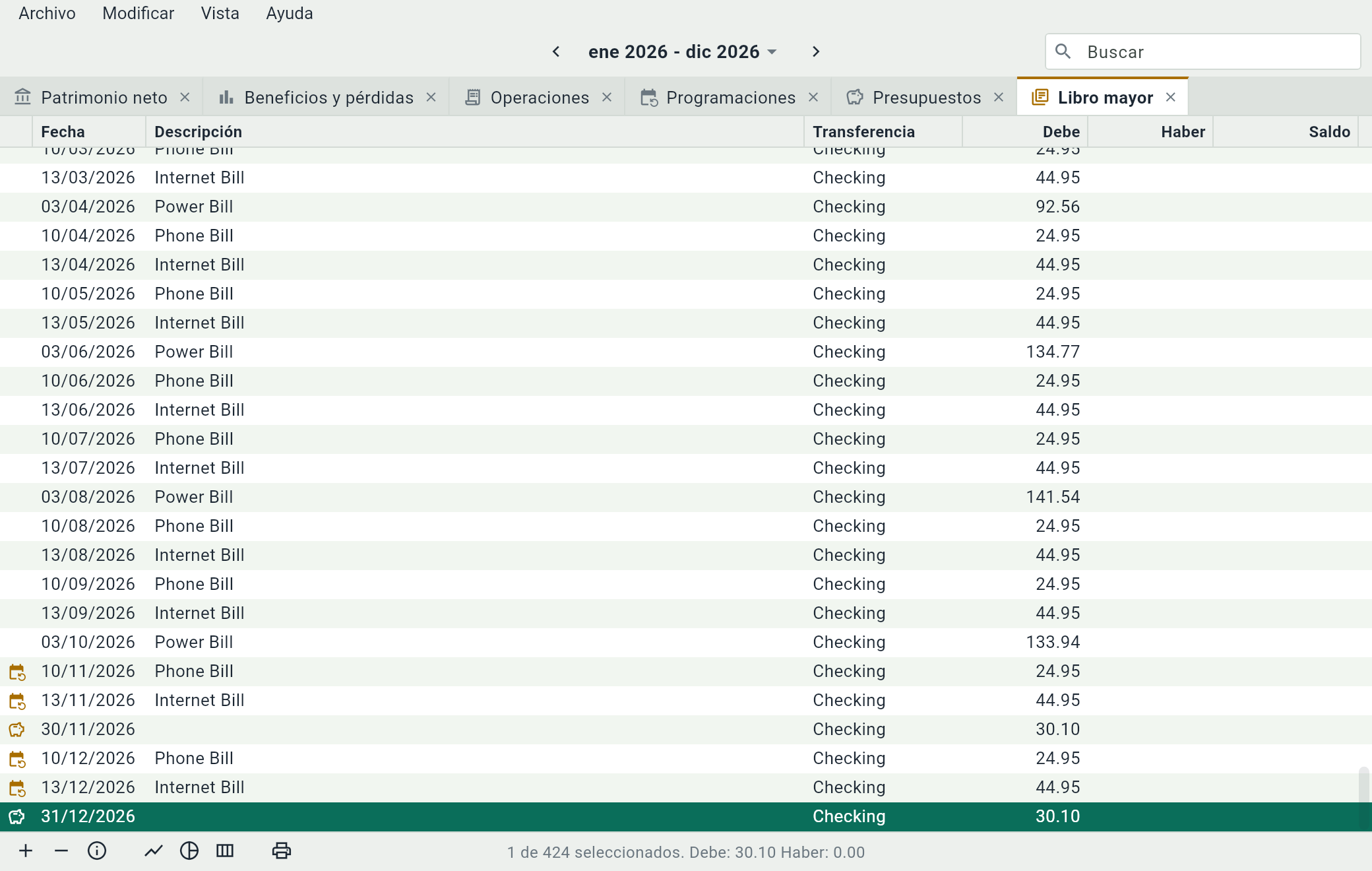Go to the next period with the right chevron

pyautogui.click(x=816, y=51)
